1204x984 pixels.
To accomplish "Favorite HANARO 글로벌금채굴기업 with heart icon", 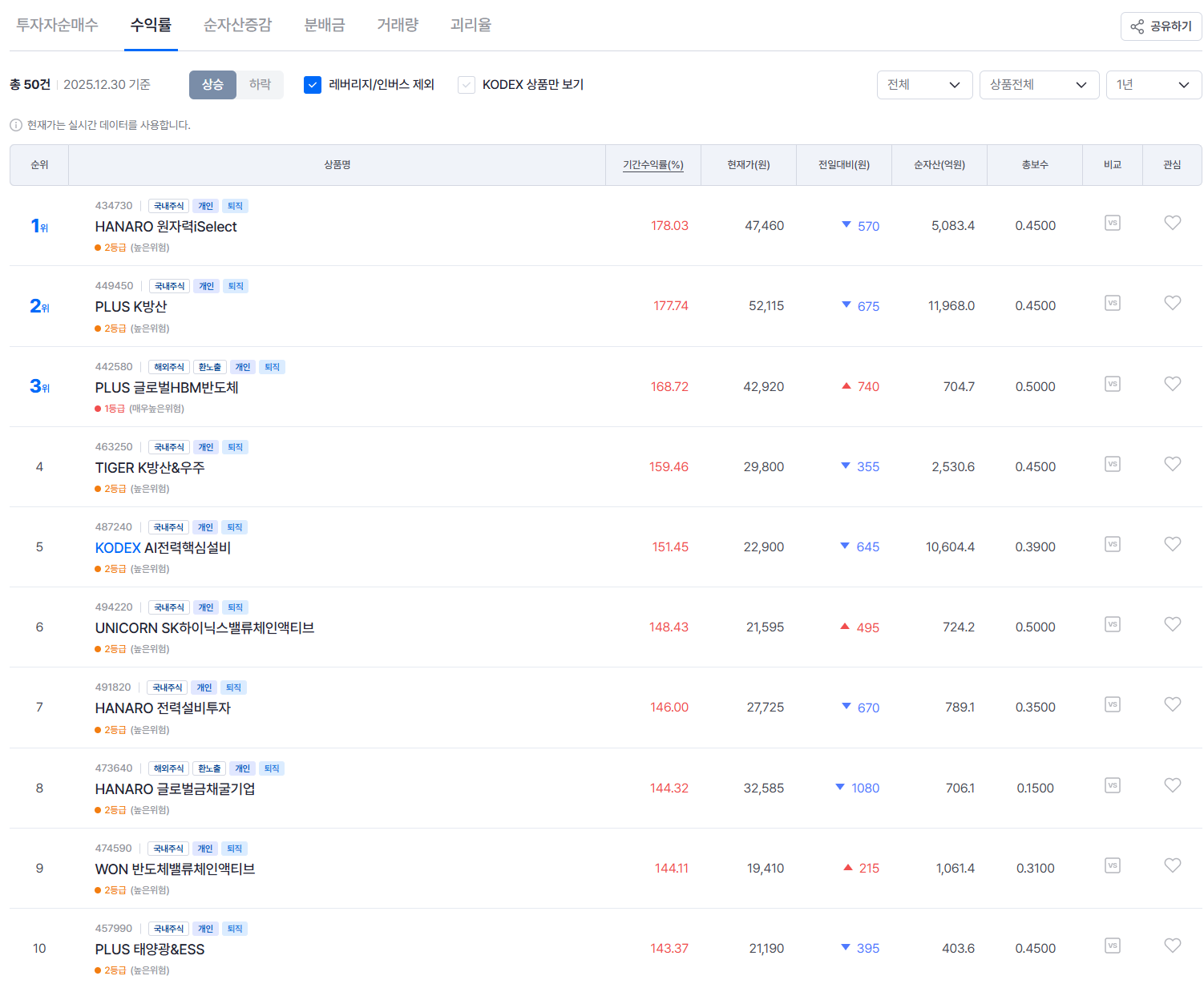I will click(x=1172, y=785).
